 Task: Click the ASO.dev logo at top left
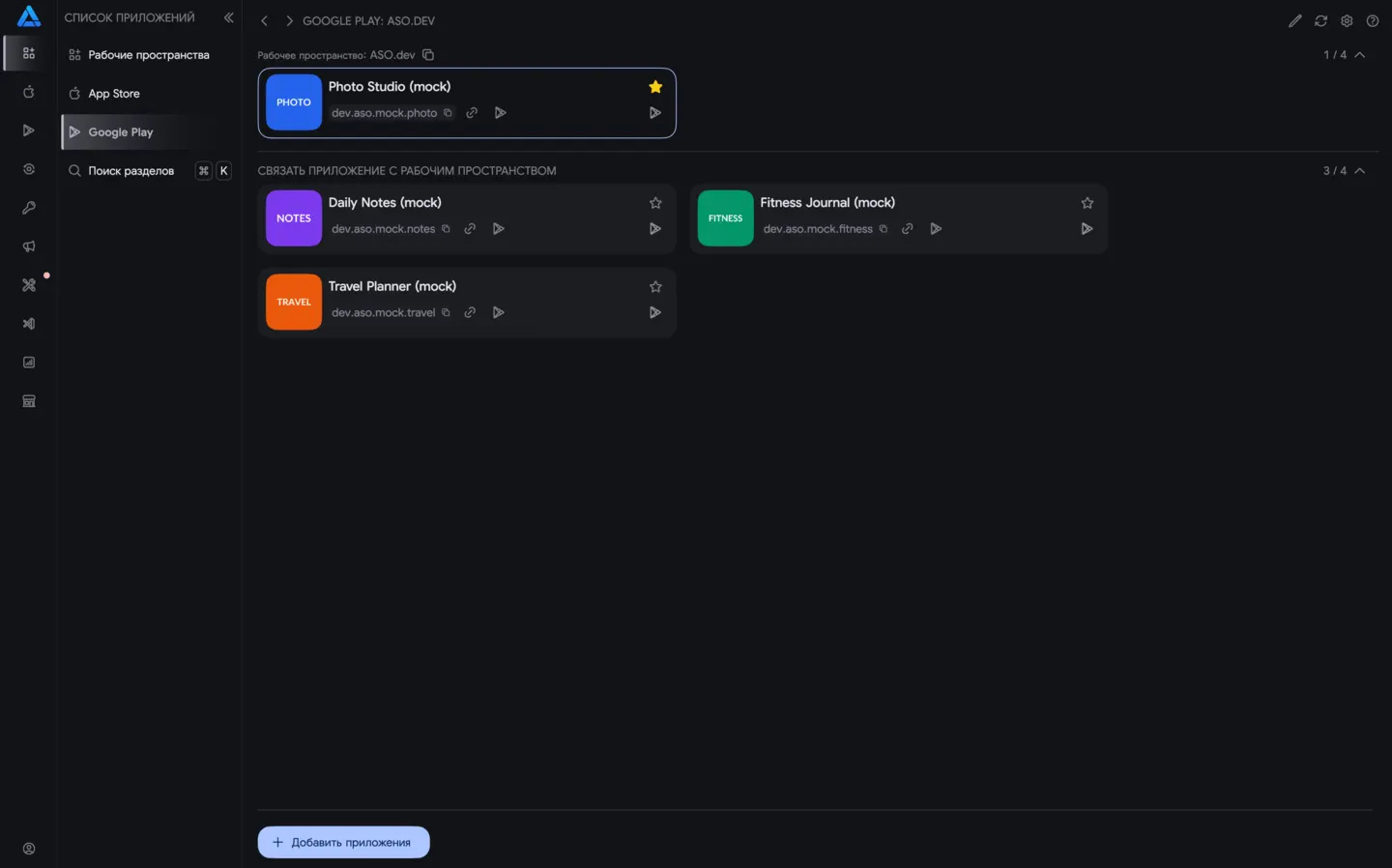(x=29, y=16)
